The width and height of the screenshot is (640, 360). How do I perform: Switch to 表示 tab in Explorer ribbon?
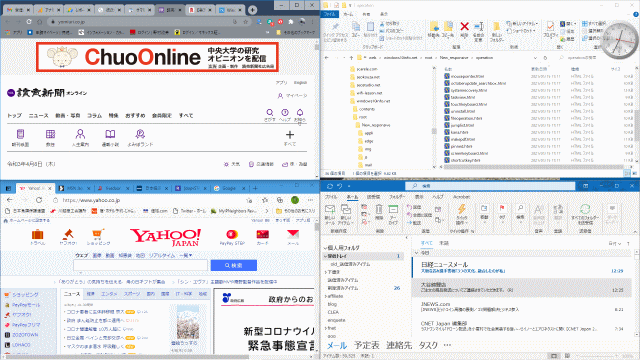[384, 14]
